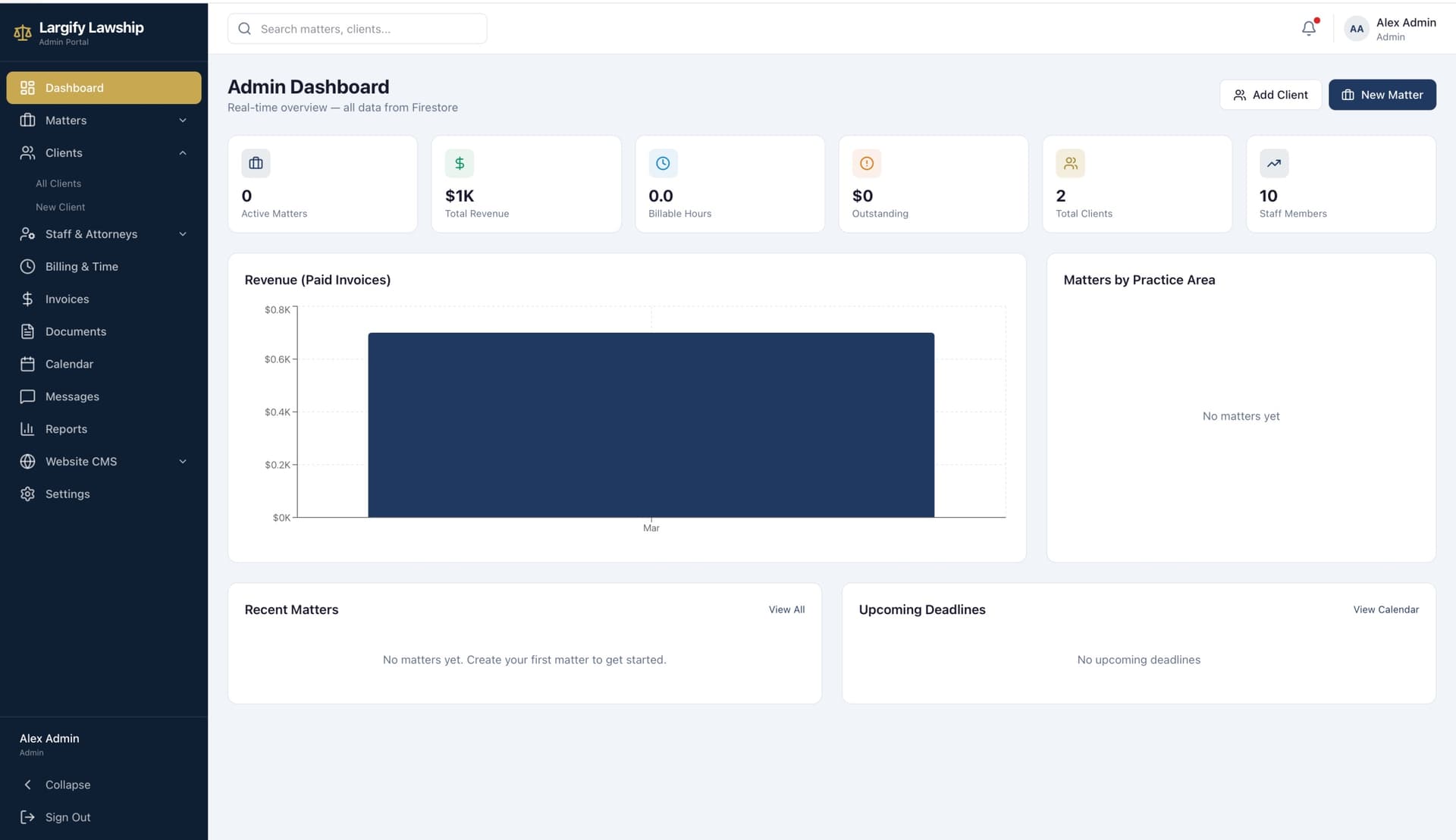Open the Invoices section from the sidebar
The image size is (1456, 840).
(67, 299)
